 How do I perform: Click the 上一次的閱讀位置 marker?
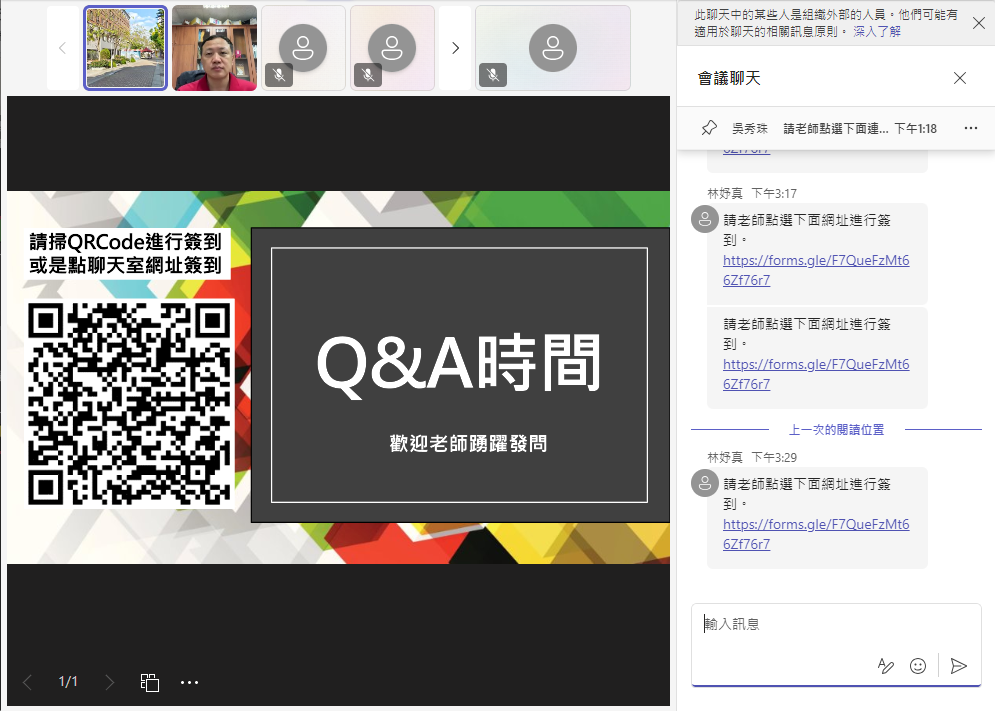836,430
